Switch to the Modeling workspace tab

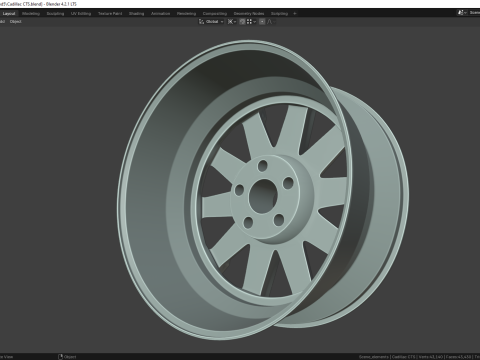pyautogui.click(x=31, y=14)
